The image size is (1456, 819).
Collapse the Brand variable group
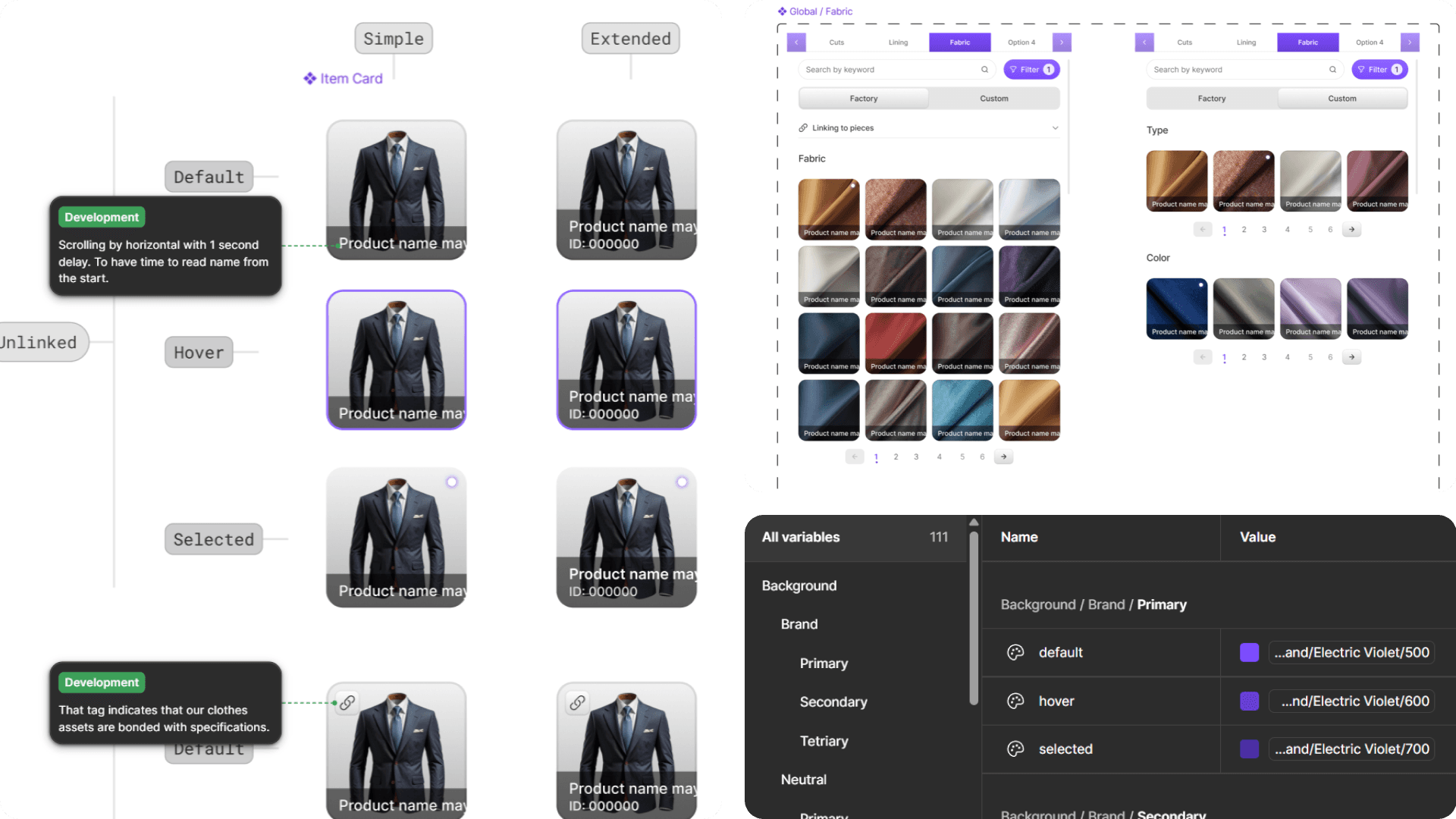point(799,624)
